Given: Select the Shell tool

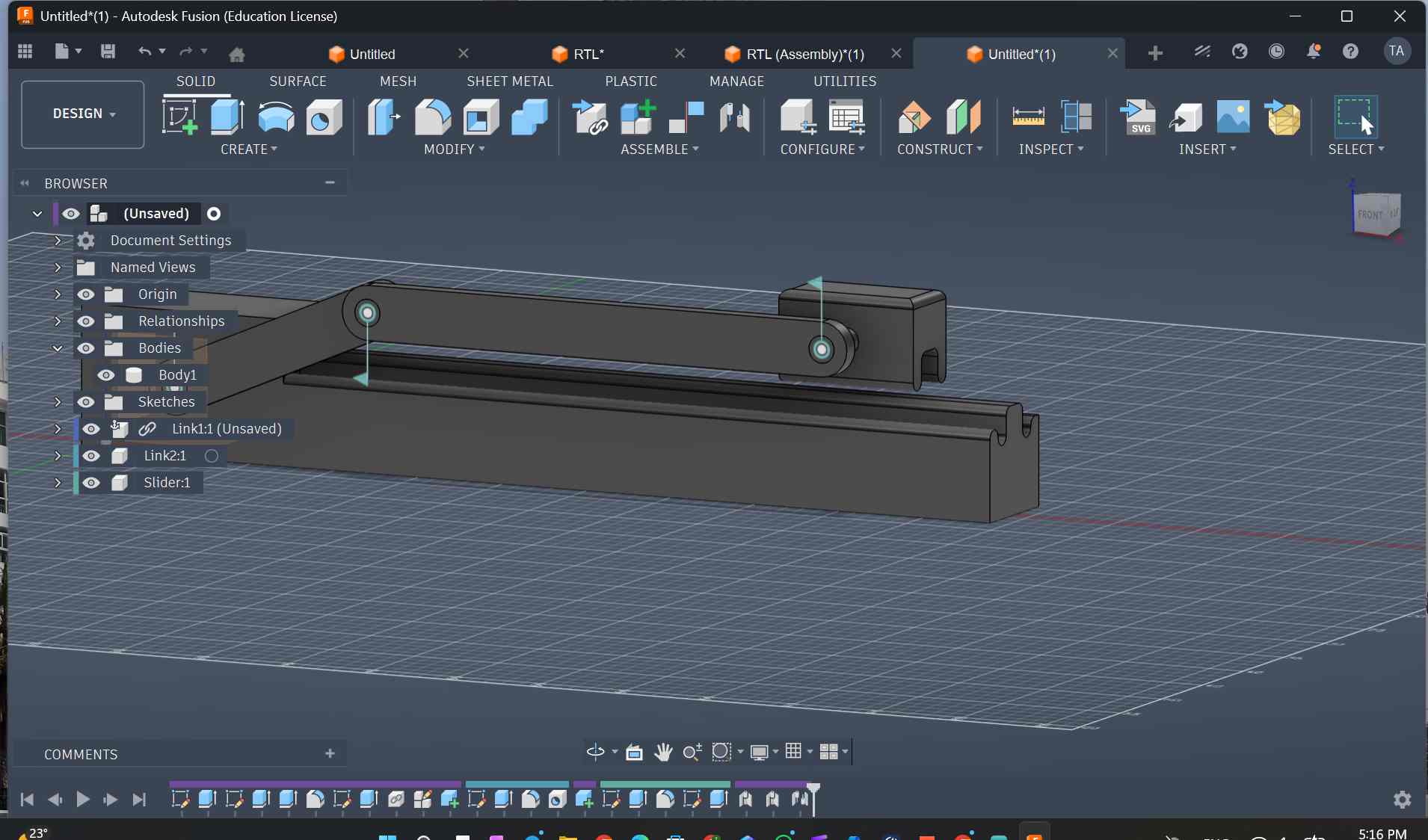Looking at the screenshot, I should point(481,117).
